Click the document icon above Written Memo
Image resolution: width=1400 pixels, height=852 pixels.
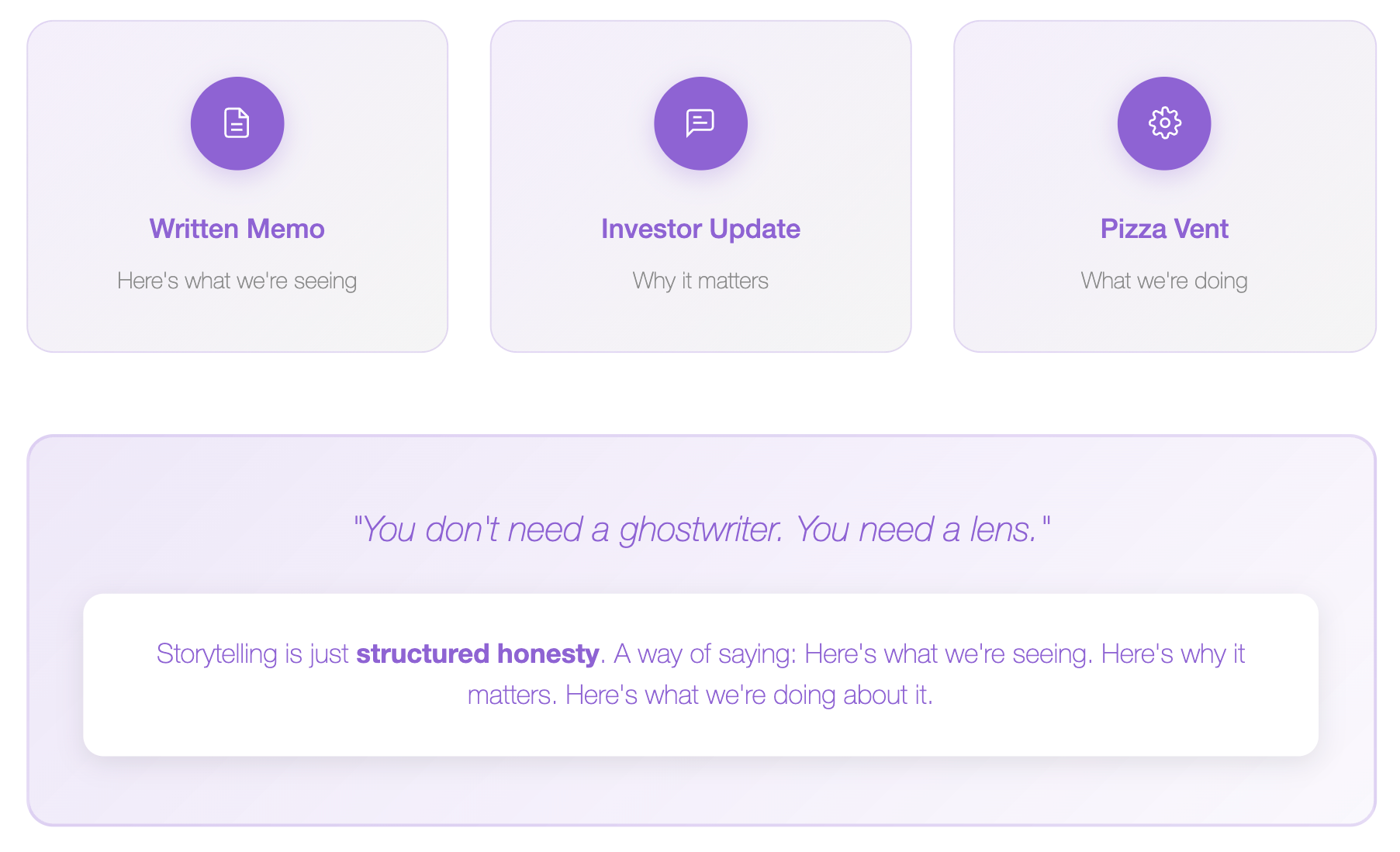coord(237,123)
